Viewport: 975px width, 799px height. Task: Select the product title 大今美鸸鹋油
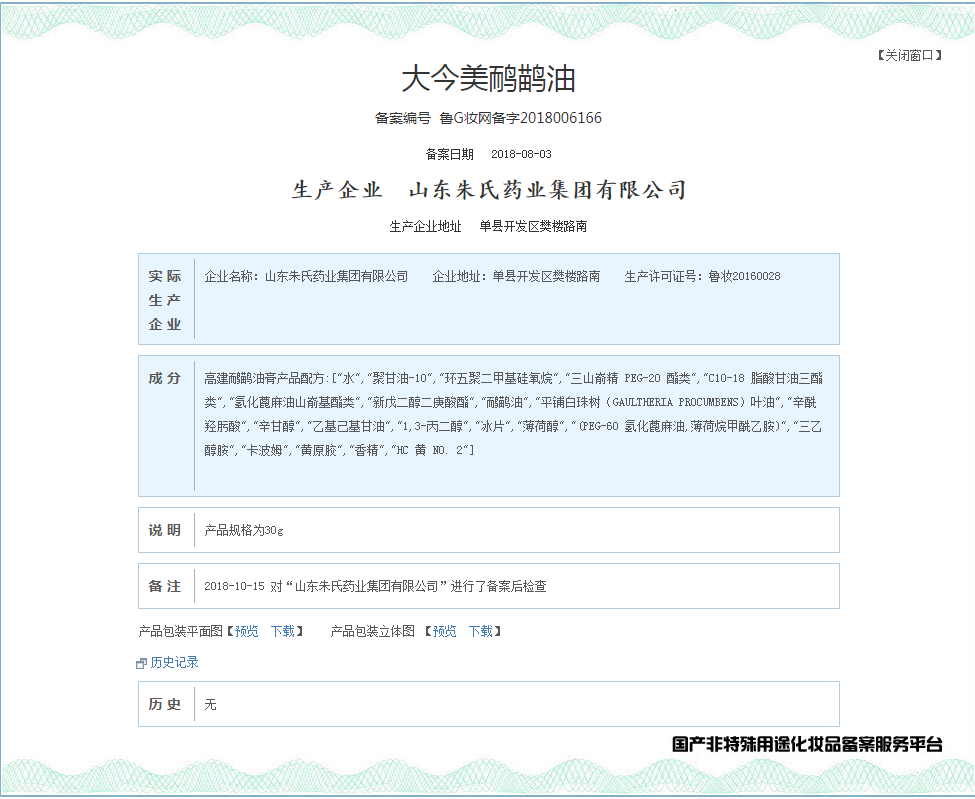(488, 80)
